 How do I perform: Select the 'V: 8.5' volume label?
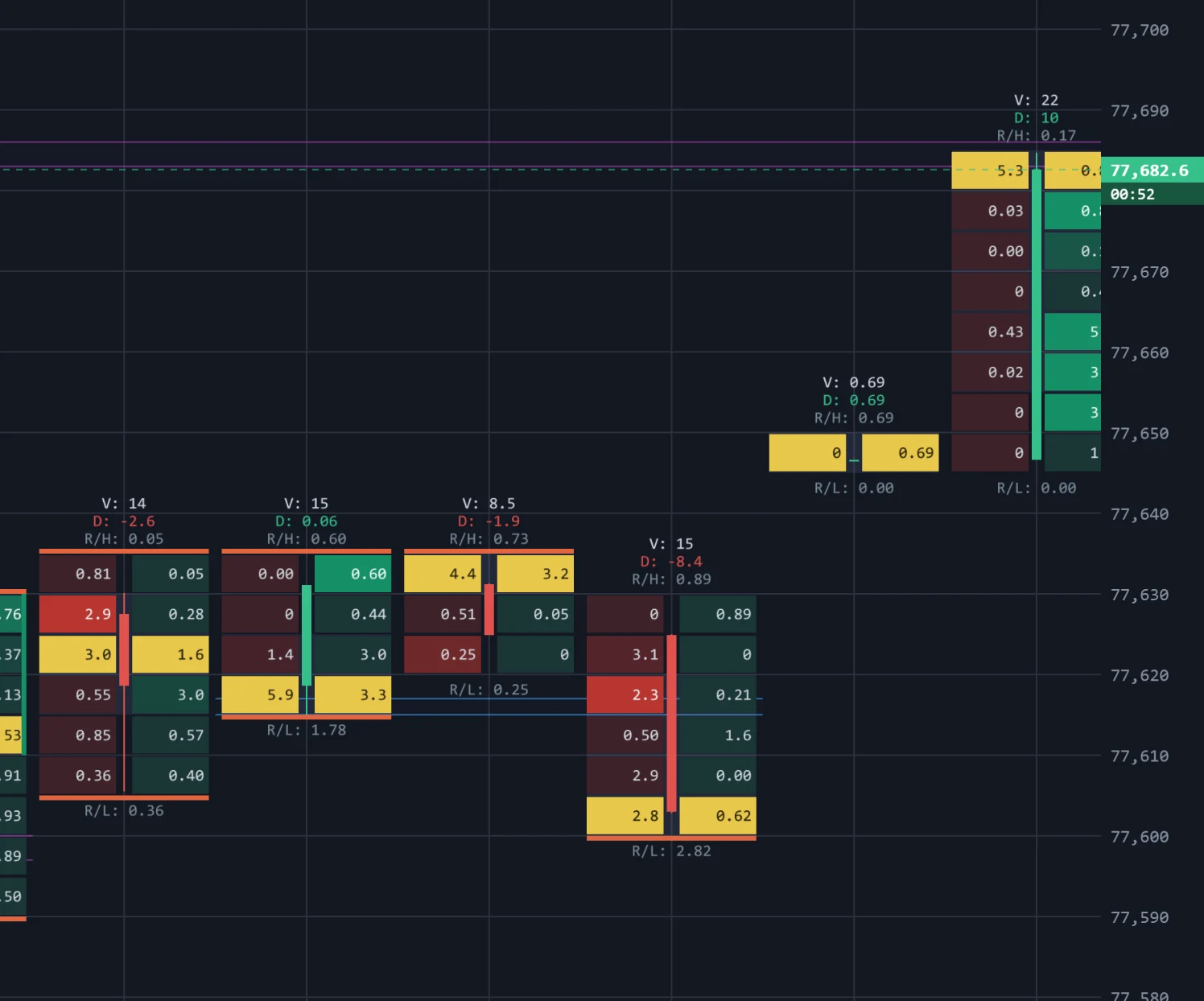point(489,503)
